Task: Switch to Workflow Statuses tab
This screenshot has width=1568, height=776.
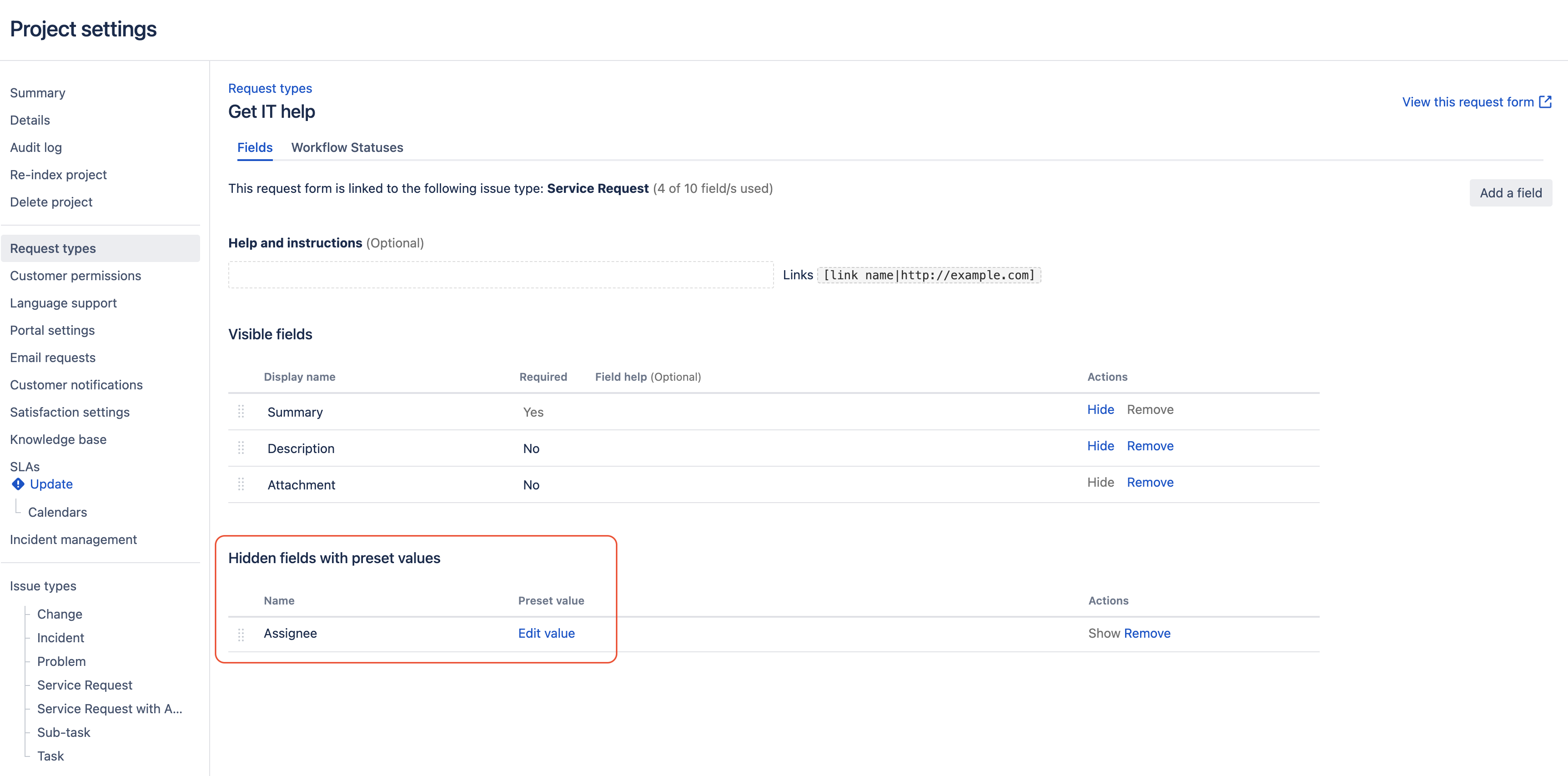Action: click(x=347, y=147)
